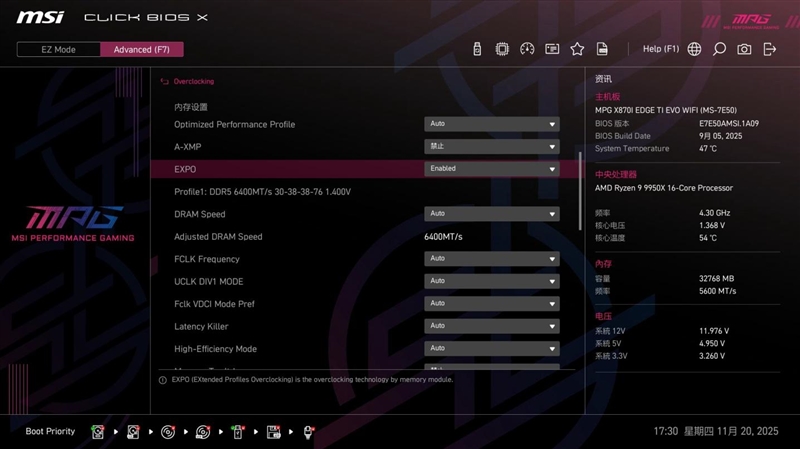Open Favorites via the star icon
Viewport: 800px width, 449px height.
point(577,49)
